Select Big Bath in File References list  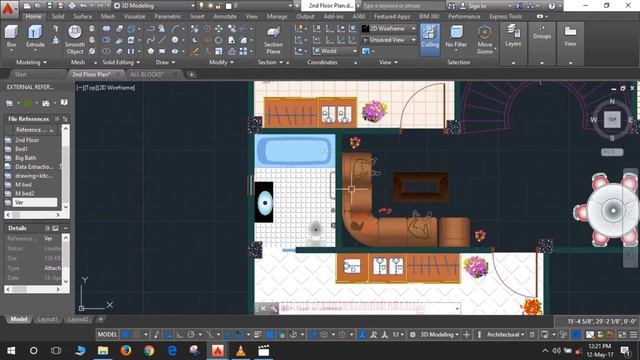[x=26, y=158]
